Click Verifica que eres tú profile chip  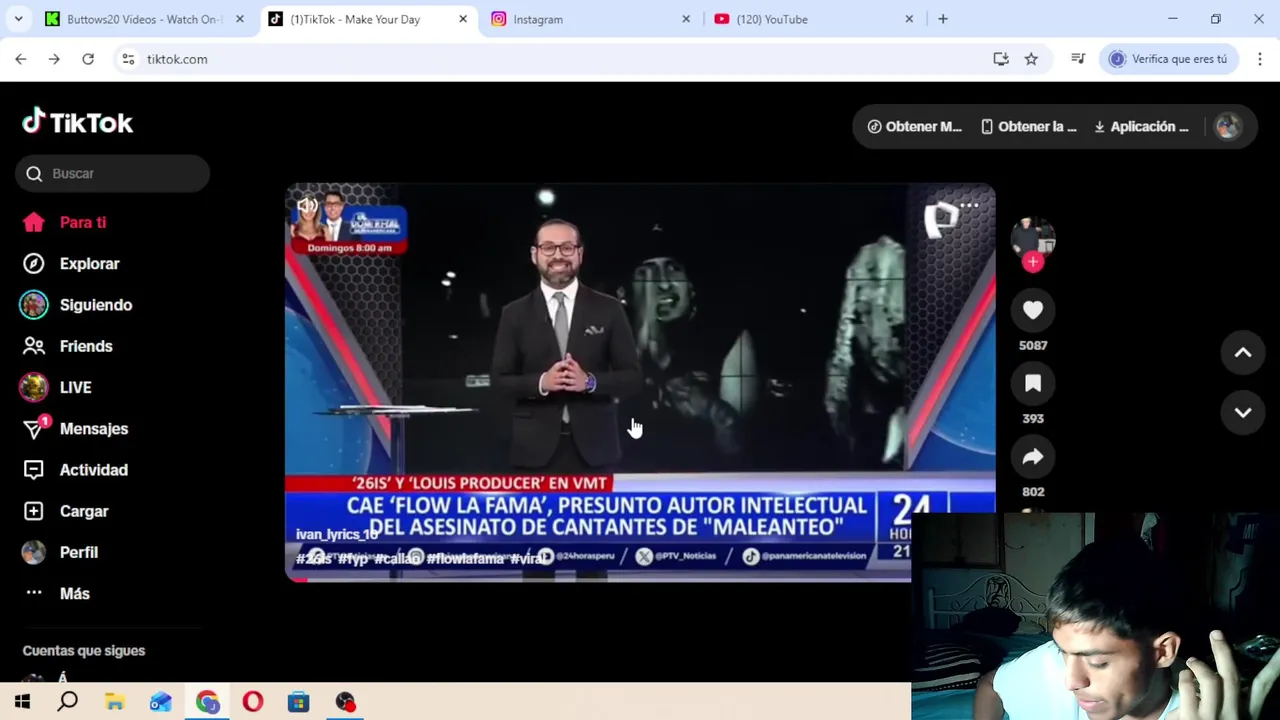pyautogui.click(x=1168, y=59)
